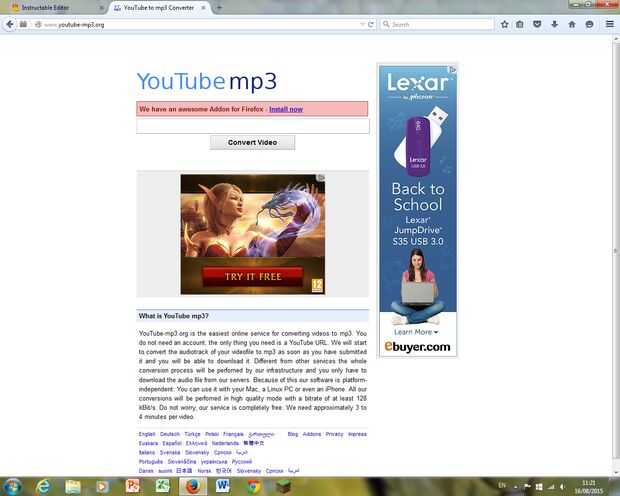This screenshot has width=620, height=496.
Task: Click the volume speaker tray icon
Action: [x=563, y=487]
